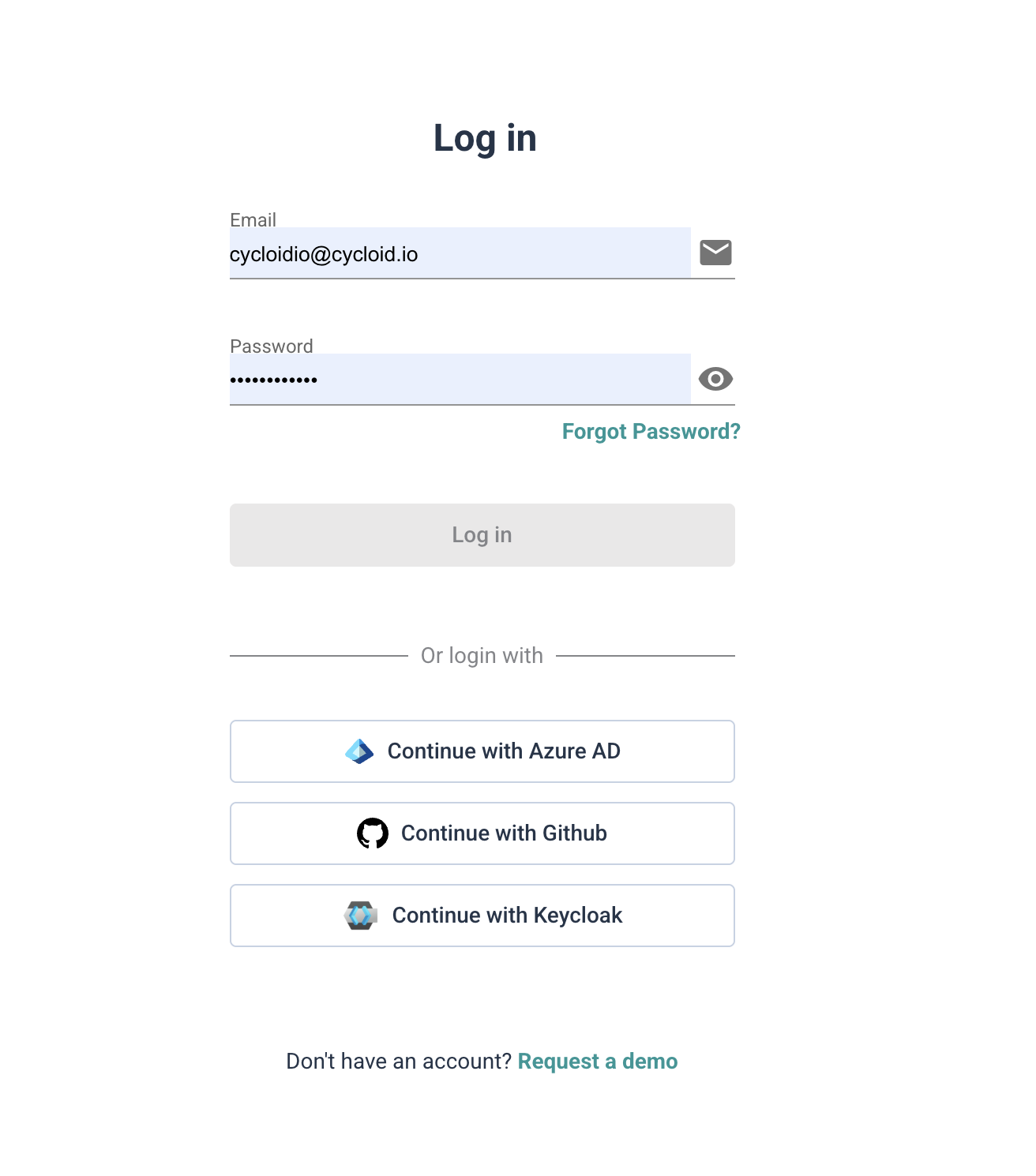
Task: Follow the Request a demo link
Action: point(598,1062)
